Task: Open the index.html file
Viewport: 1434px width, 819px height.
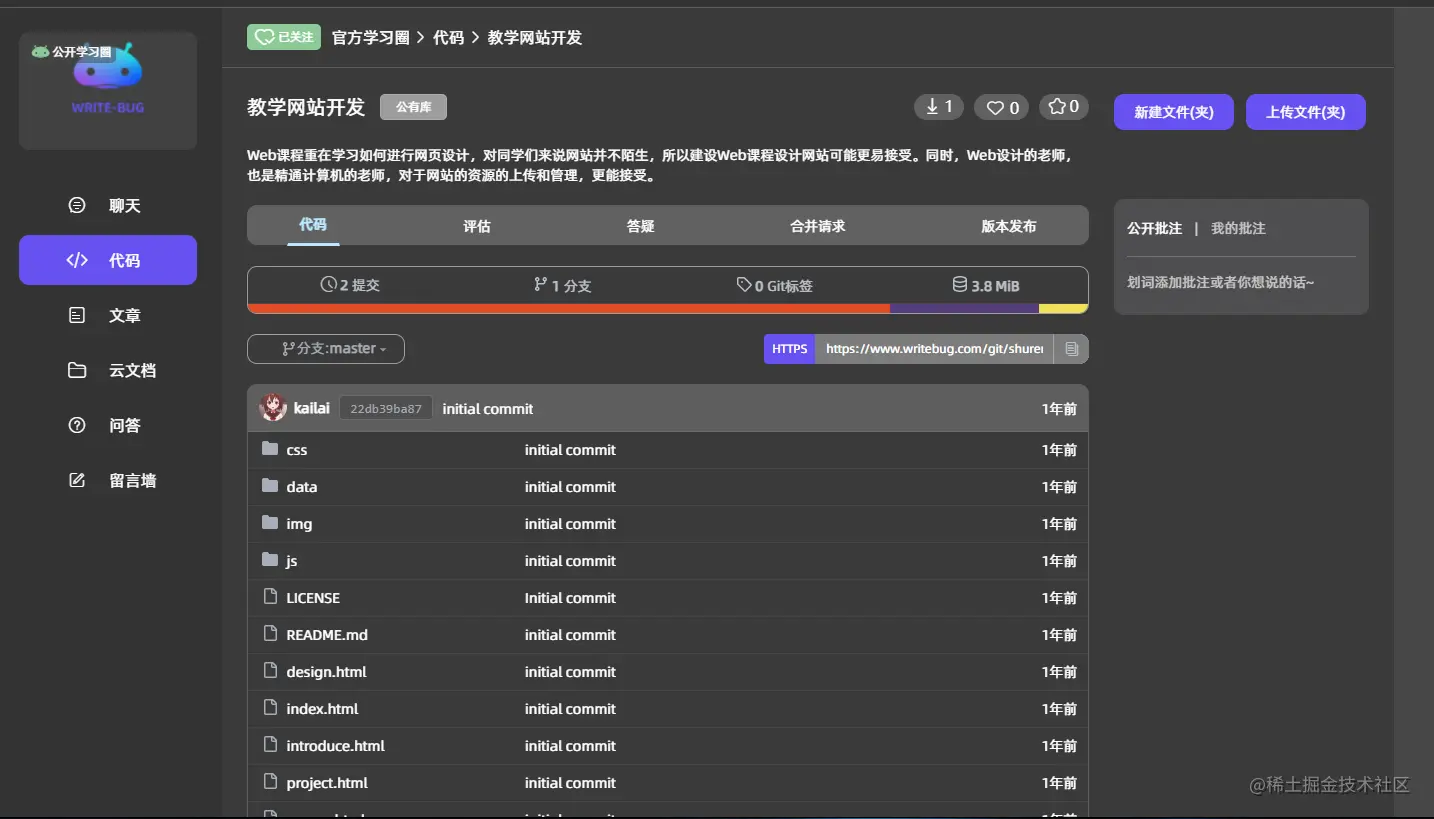Action: click(322, 709)
